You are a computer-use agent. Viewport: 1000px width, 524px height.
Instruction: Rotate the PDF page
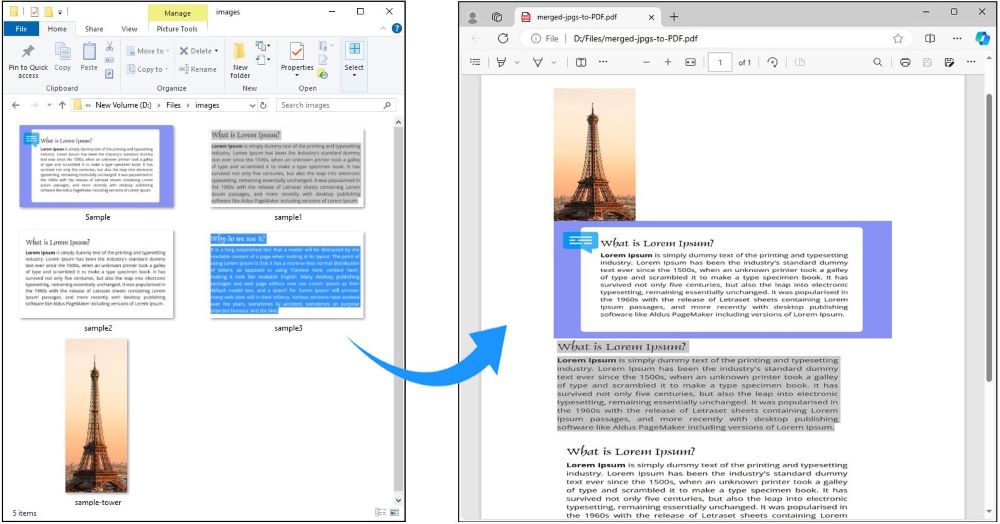772,62
